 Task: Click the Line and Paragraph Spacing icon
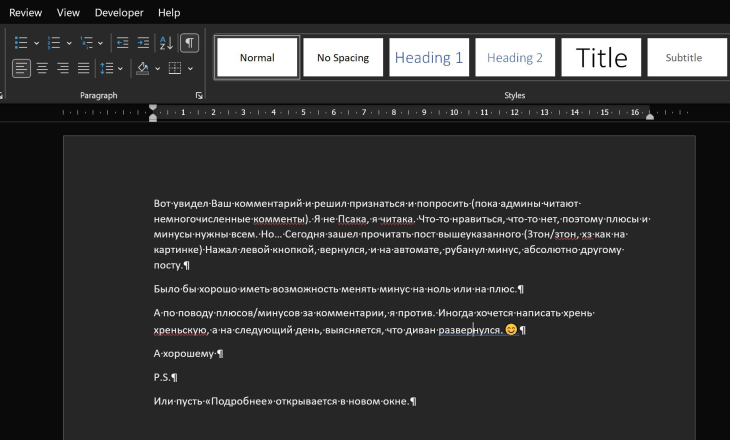click(x=107, y=68)
